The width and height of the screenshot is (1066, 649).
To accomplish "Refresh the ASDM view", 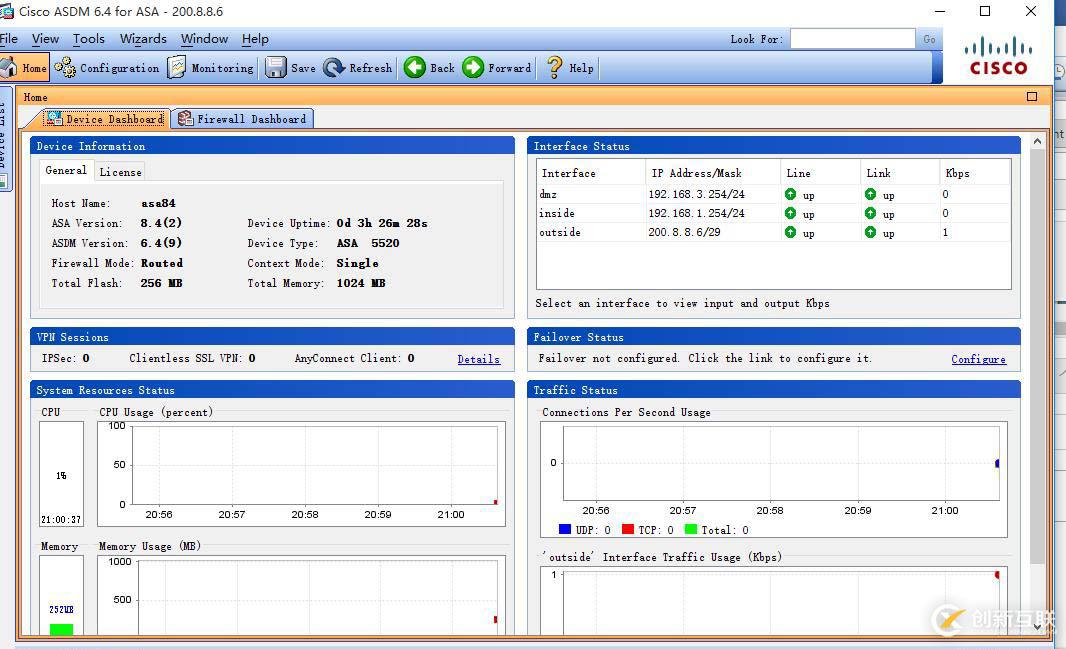I will coord(358,68).
